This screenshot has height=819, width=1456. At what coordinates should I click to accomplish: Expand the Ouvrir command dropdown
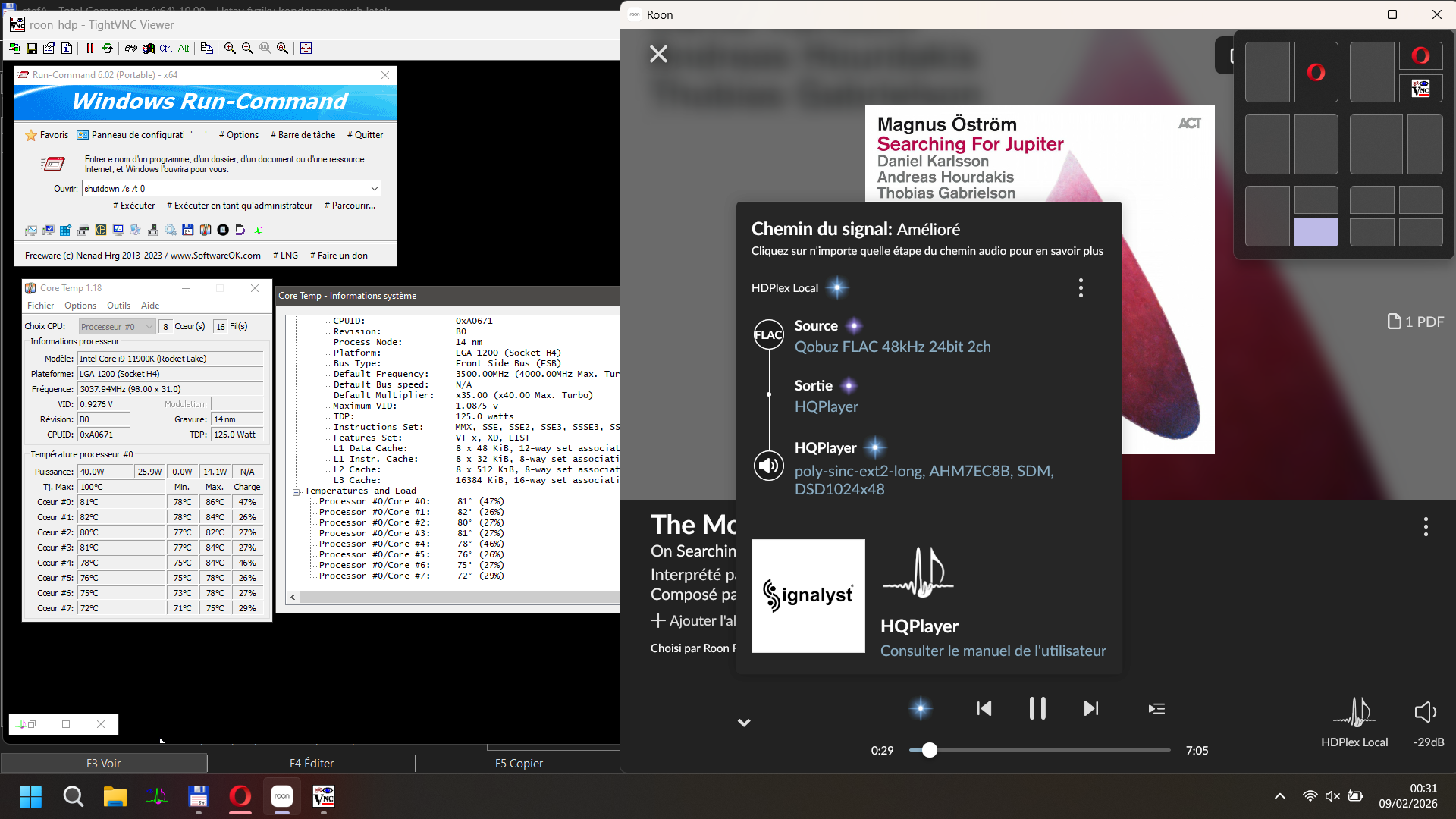coord(375,189)
